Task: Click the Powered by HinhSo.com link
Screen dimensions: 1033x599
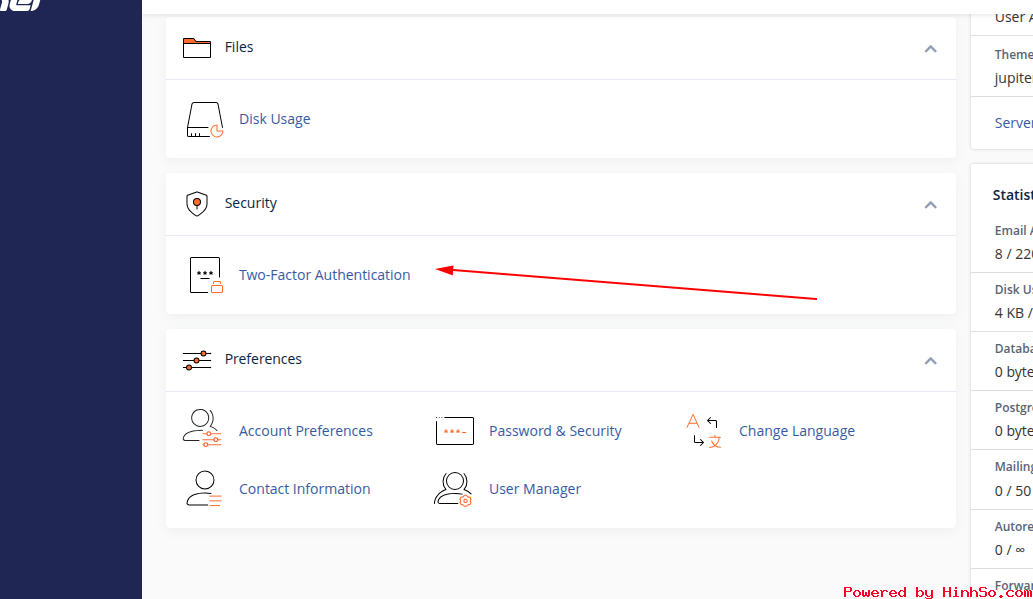Action: coord(937,591)
